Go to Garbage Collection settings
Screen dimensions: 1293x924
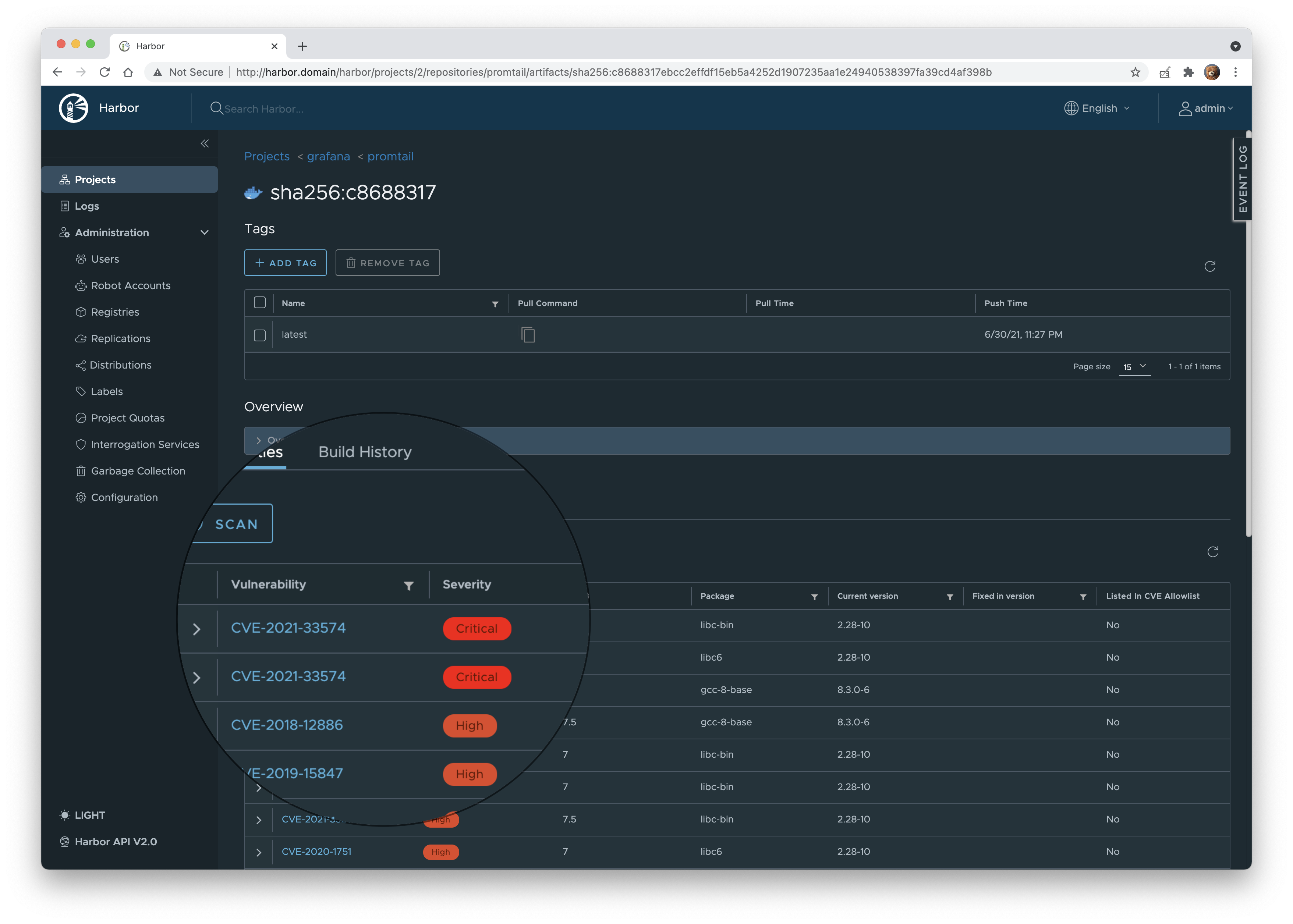point(138,470)
